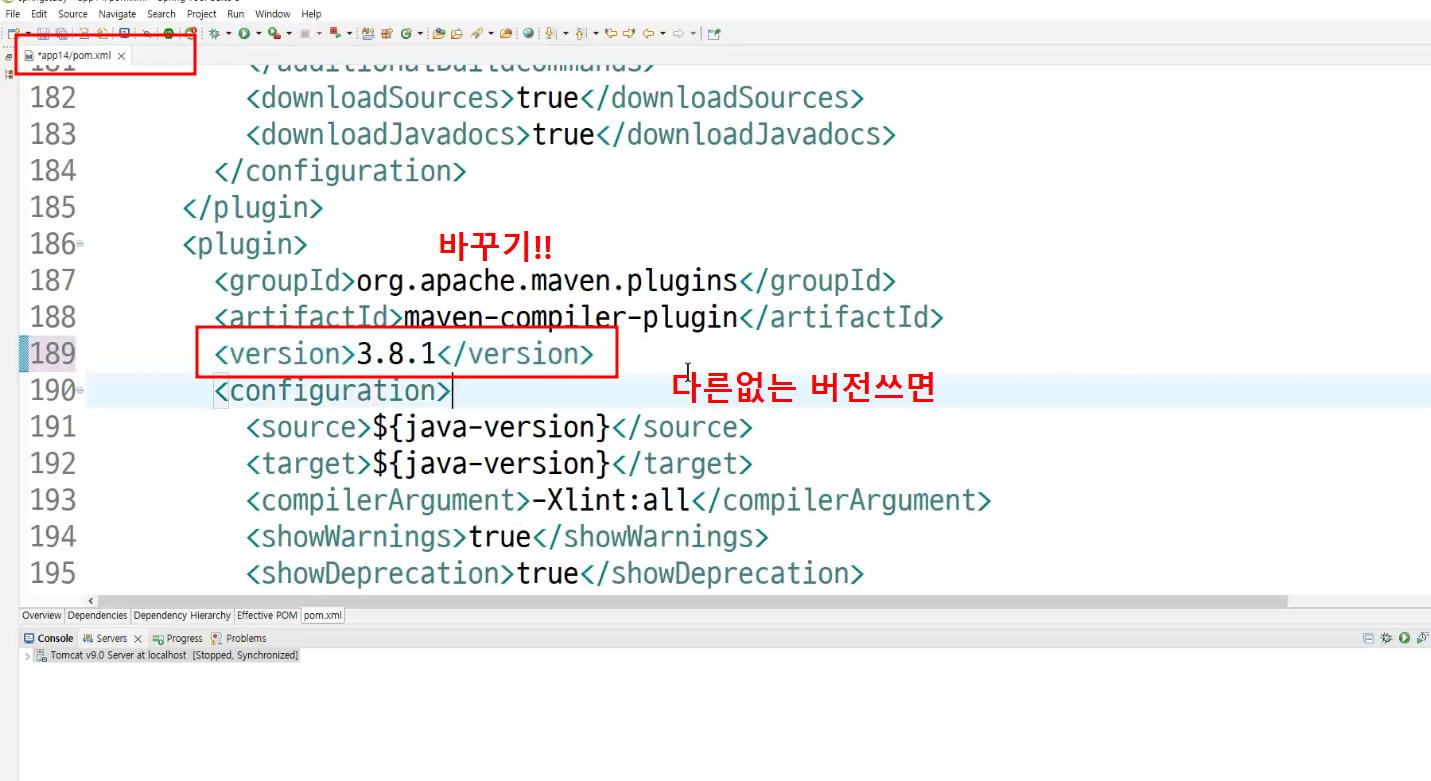Image resolution: width=1431 pixels, height=781 pixels.
Task: Click the Save disk icon in toolbar
Action: point(43,33)
